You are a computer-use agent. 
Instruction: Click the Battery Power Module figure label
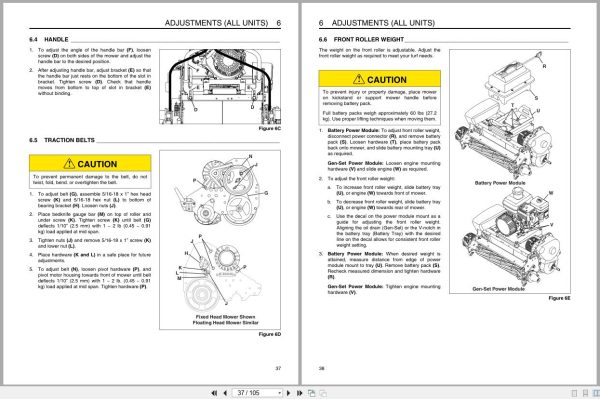[x=500, y=183]
